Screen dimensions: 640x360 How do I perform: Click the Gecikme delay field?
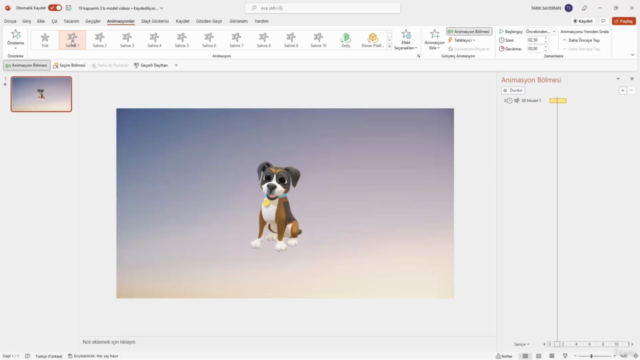(x=535, y=49)
